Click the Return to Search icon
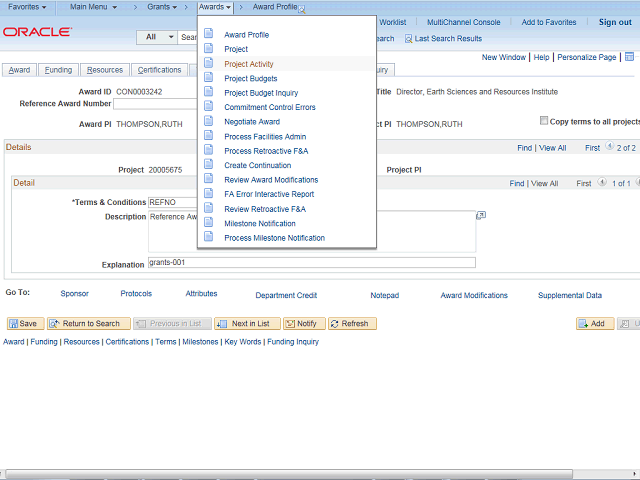Image resolution: width=640 pixels, height=480 pixels. (x=54, y=324)
